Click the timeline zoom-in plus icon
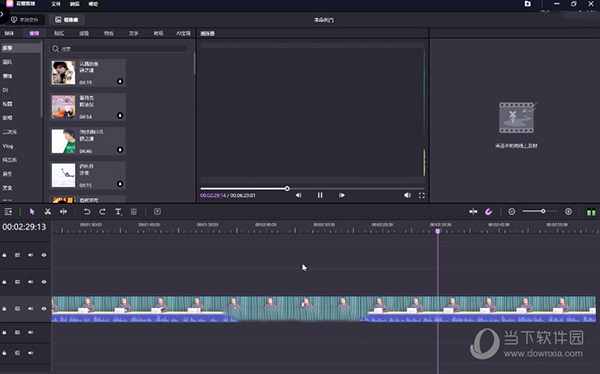 568,212
